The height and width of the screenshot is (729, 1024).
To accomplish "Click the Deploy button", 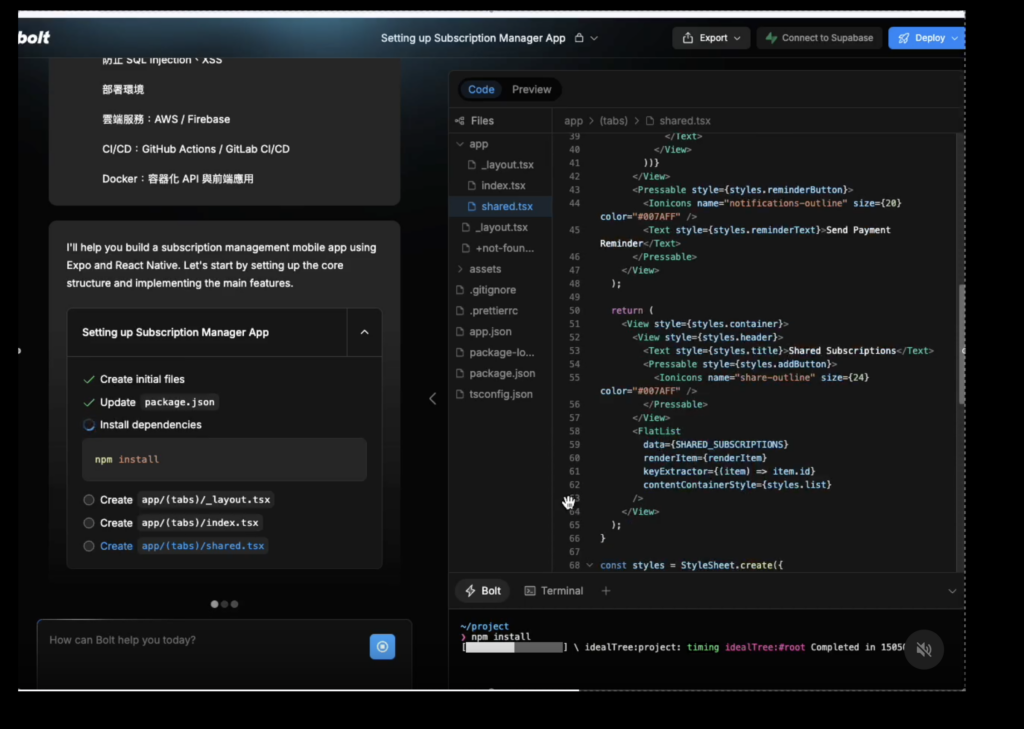I will [x=926, y=38].
